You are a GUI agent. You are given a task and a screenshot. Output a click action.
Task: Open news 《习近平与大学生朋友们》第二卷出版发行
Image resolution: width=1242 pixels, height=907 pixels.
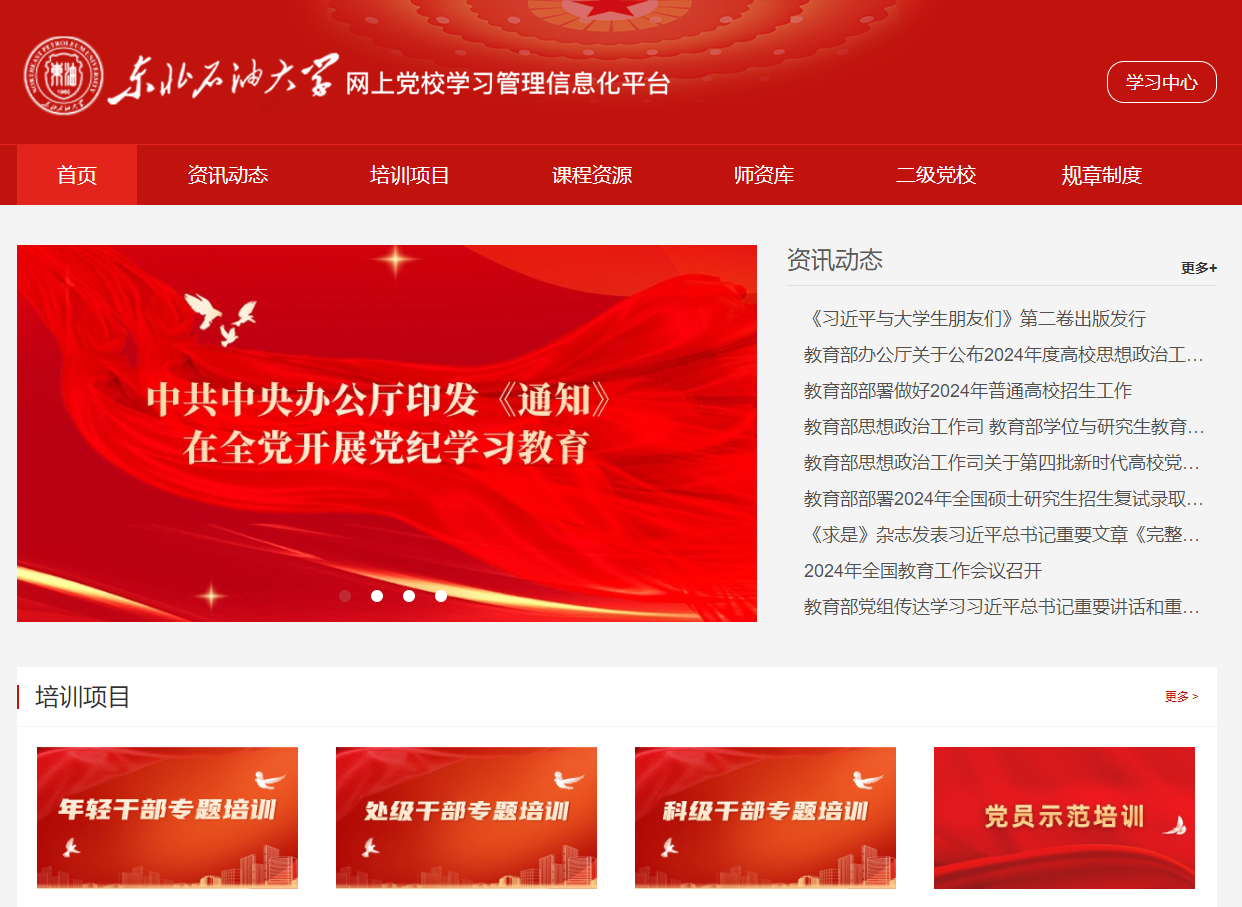975,319
